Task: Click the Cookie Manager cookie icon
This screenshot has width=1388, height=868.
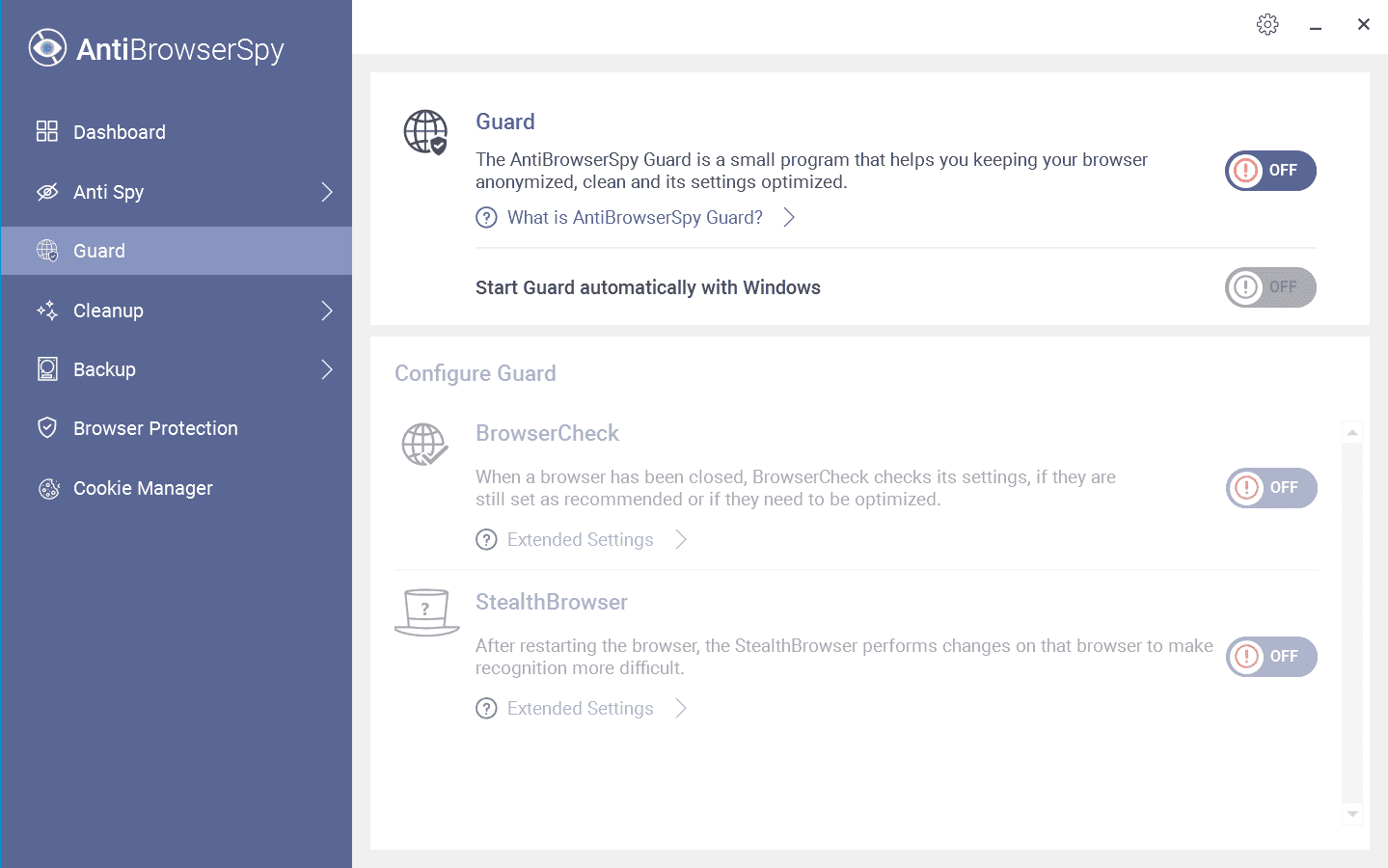Action: (46, 488)
